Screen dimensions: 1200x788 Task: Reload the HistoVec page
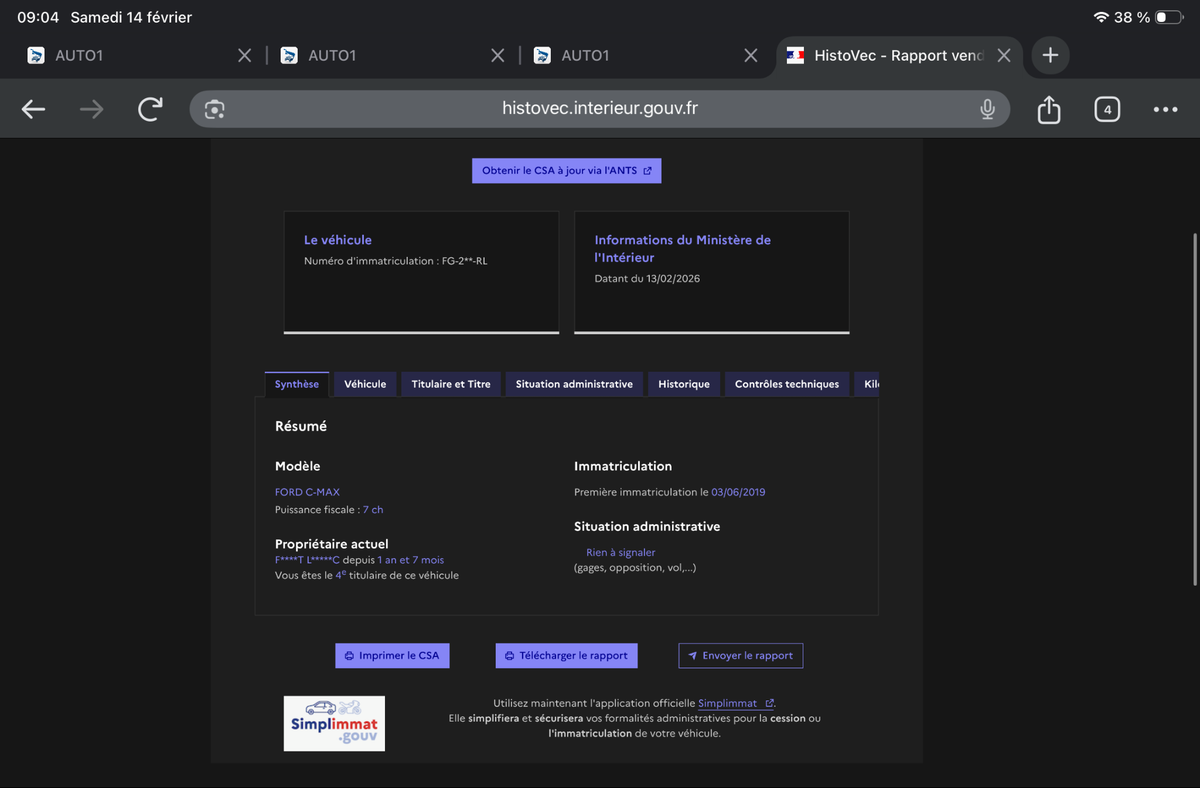pos(150,109)
